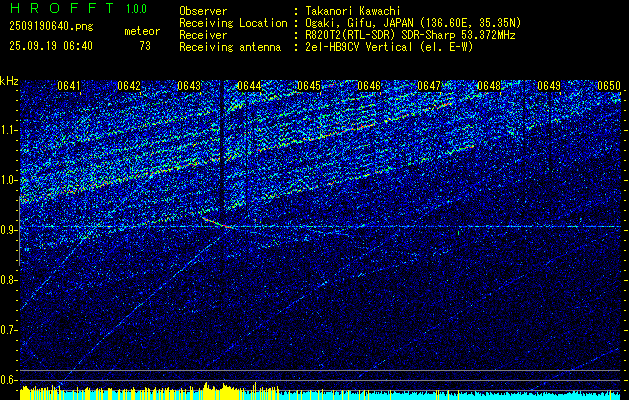Screen dimensions: 629x400
Task: Click the Ogaki, Gifu, JAPAN location text
Action: pos(413,23)
